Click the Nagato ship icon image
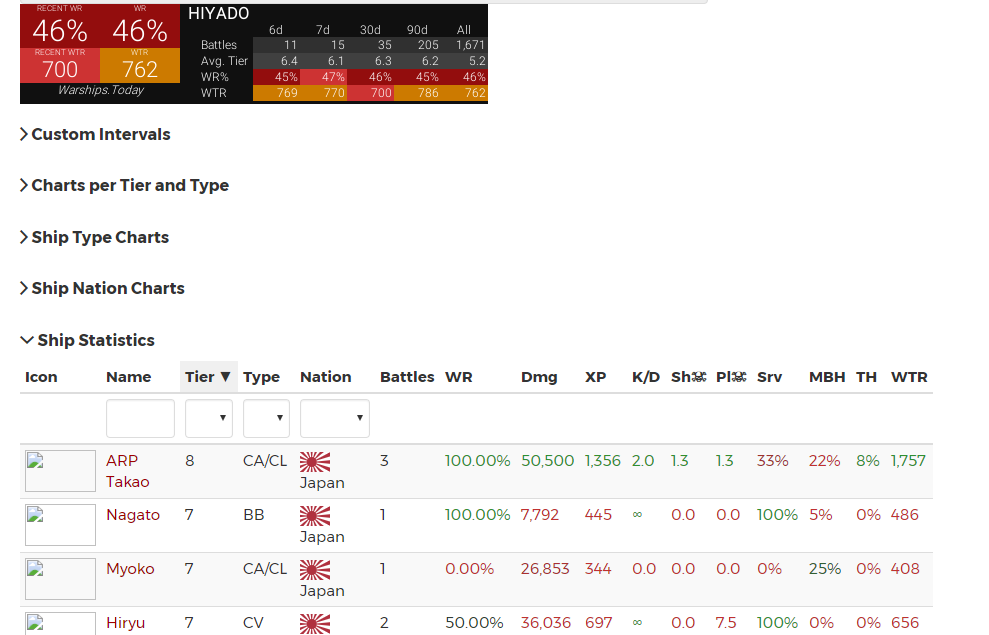Image resolution: width=989 pixels, height=635 pixels. point(60,525)
